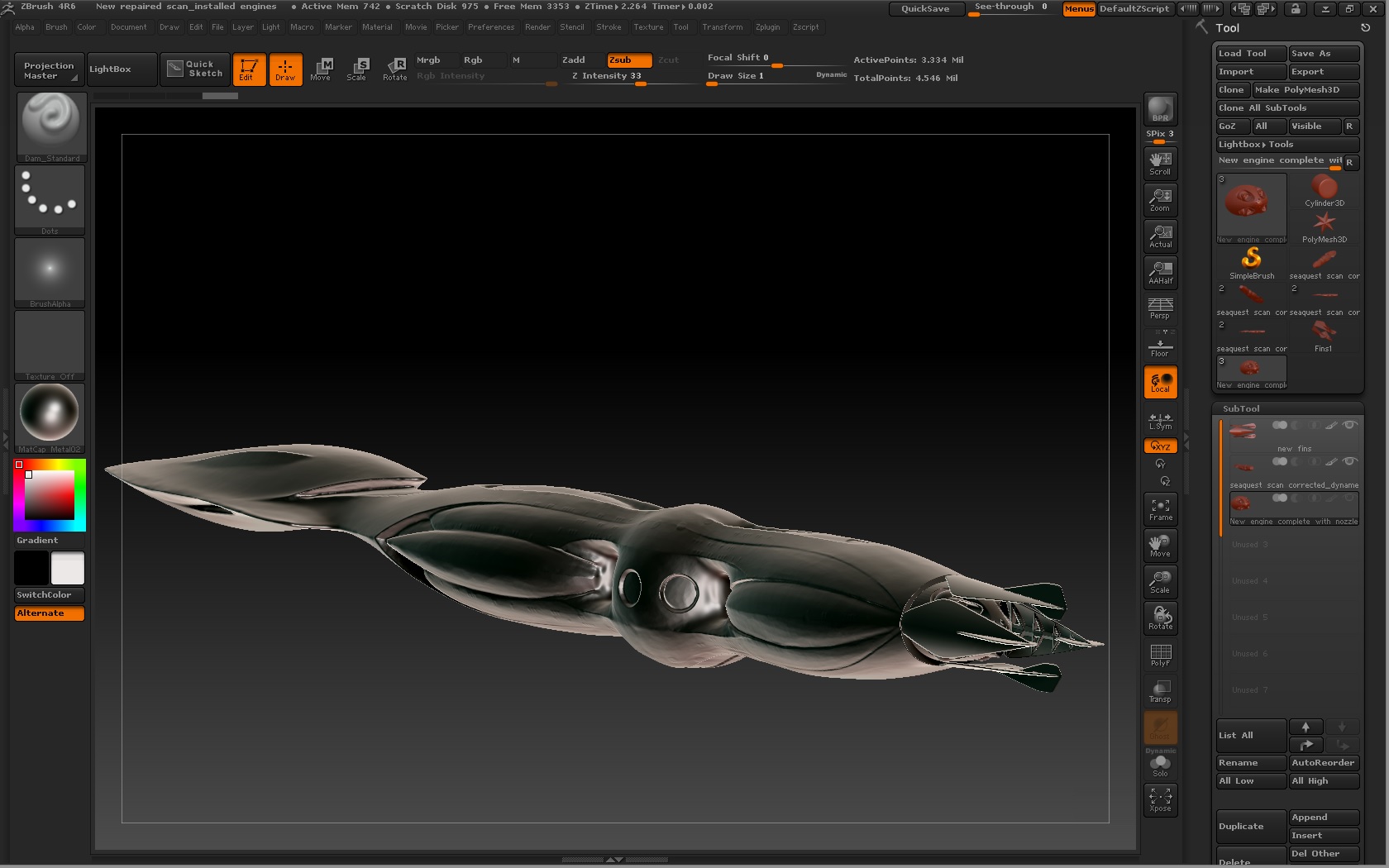The image size is (1389, 868).
Task: Open the Xpose view icon
Action: [1160, 799]
